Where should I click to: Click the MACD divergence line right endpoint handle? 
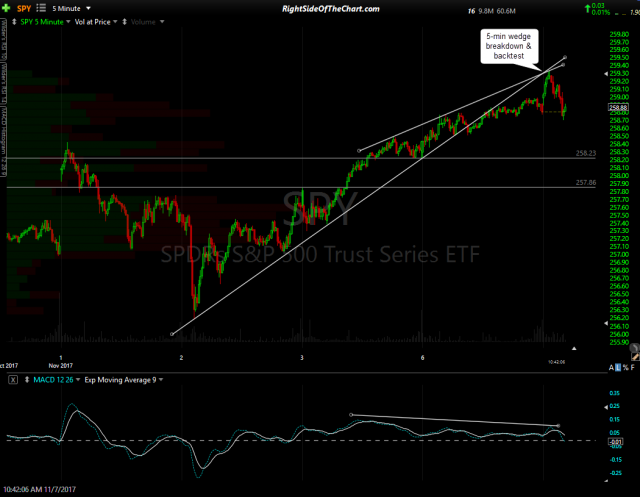coord(558,426)
